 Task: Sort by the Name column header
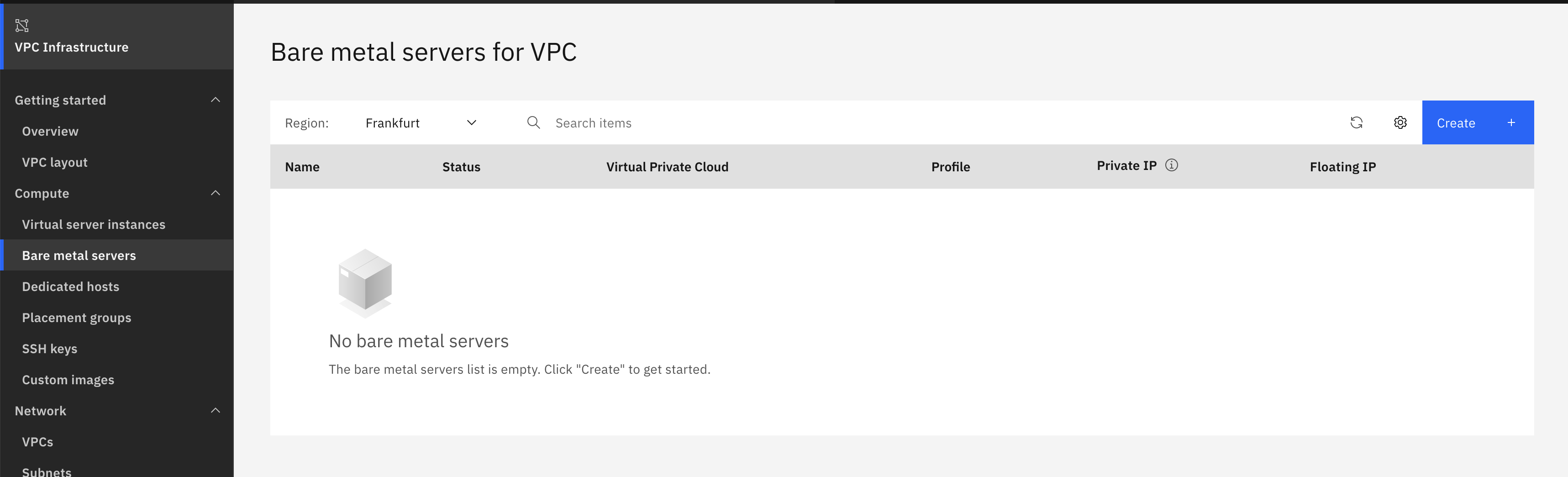tap(302, 167)
